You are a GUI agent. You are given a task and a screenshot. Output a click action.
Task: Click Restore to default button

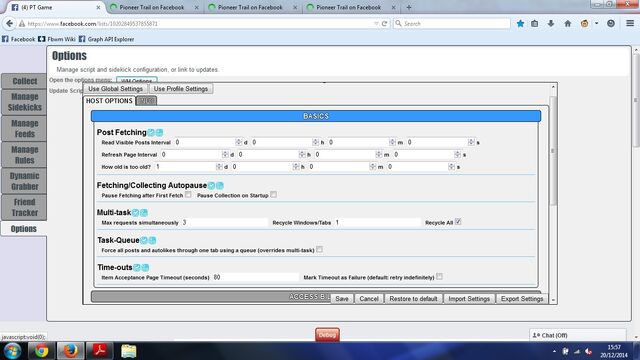(x=413, y=299)
